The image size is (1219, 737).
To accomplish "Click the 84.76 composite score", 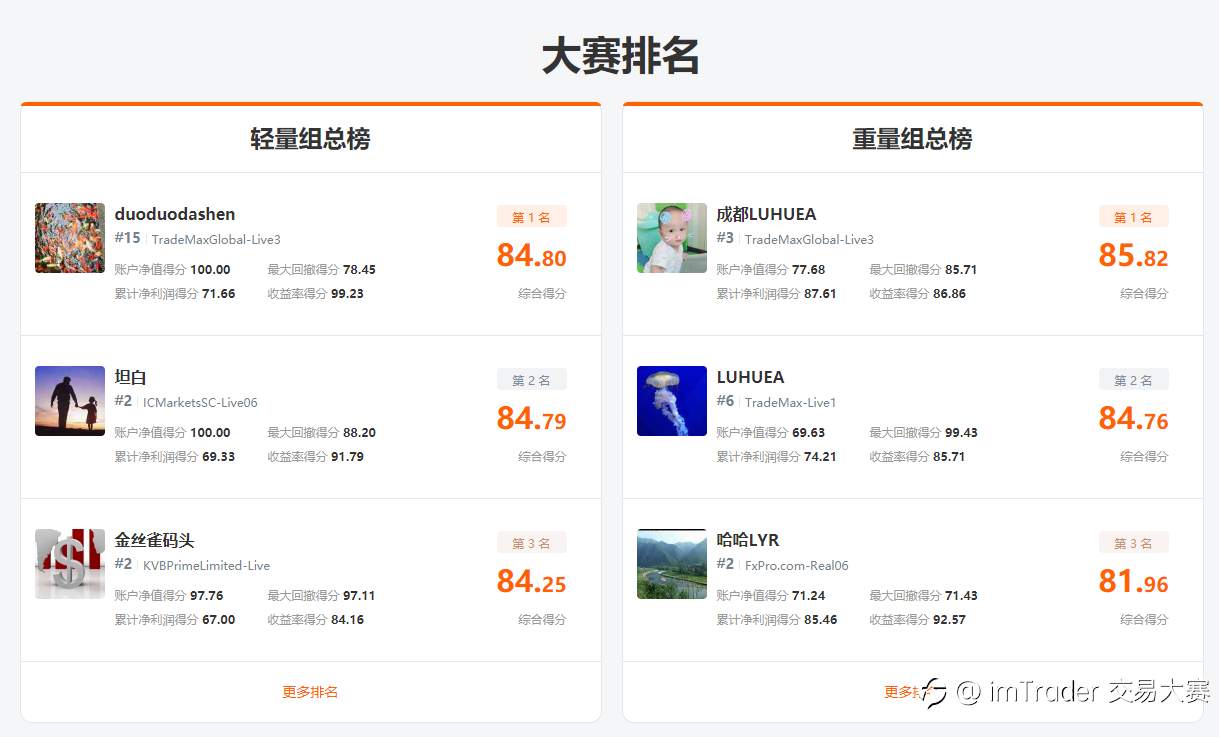I will click(x=1134, y=419).
